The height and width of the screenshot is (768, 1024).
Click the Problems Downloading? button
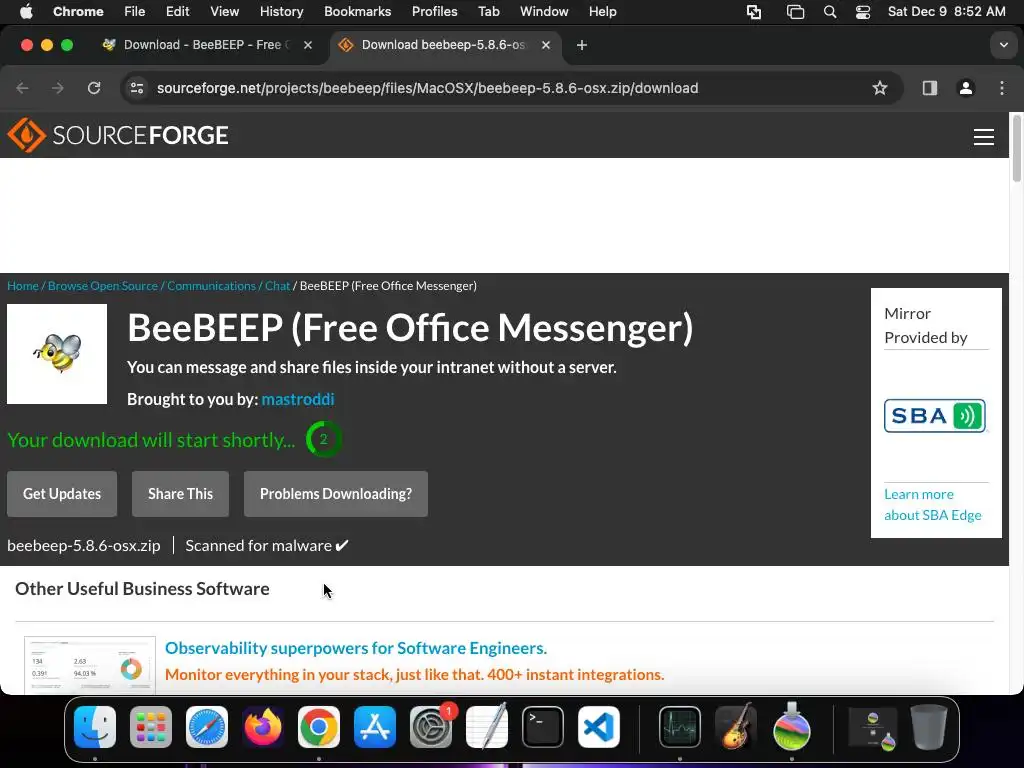[336, 494]
